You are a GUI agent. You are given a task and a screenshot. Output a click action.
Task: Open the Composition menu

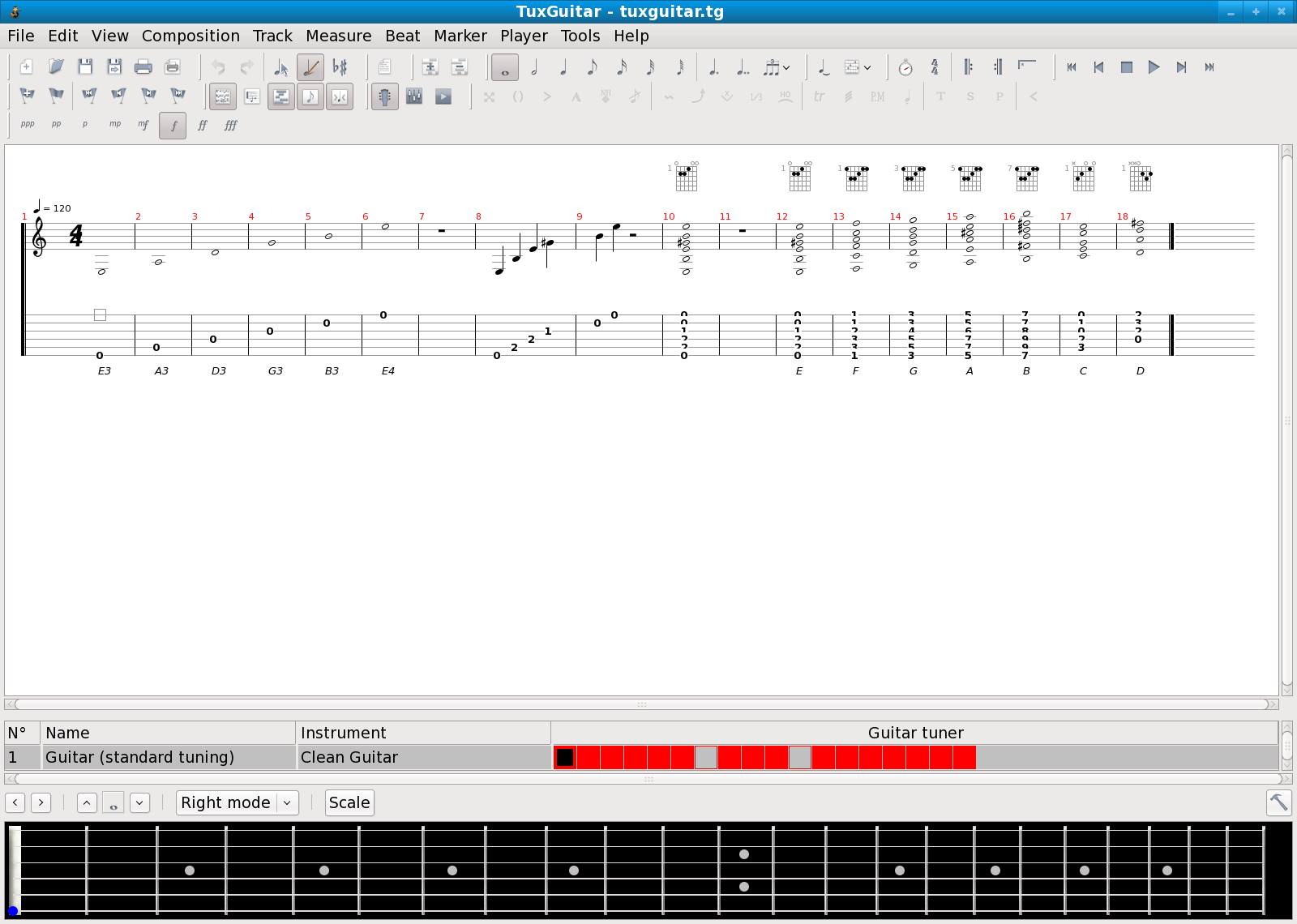point(190,36)
